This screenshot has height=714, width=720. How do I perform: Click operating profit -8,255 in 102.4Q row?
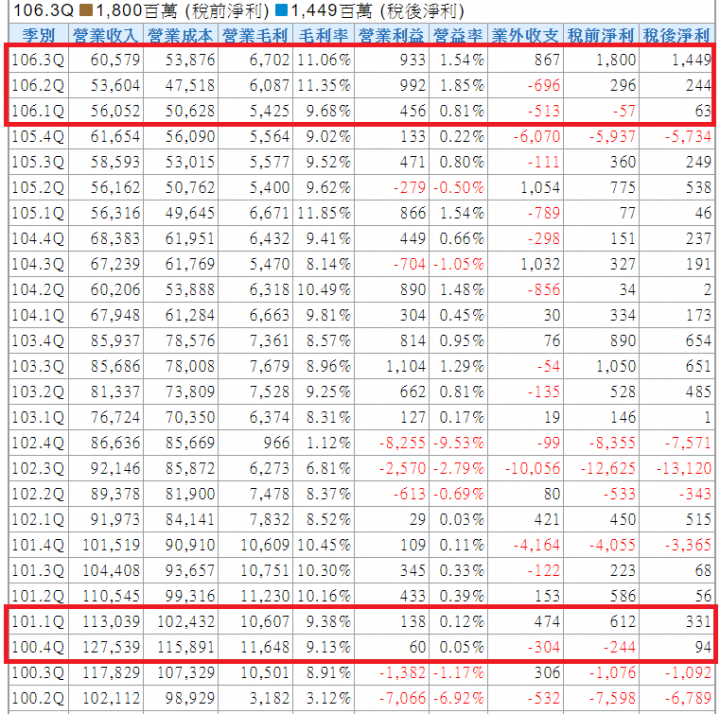(403, 443)
